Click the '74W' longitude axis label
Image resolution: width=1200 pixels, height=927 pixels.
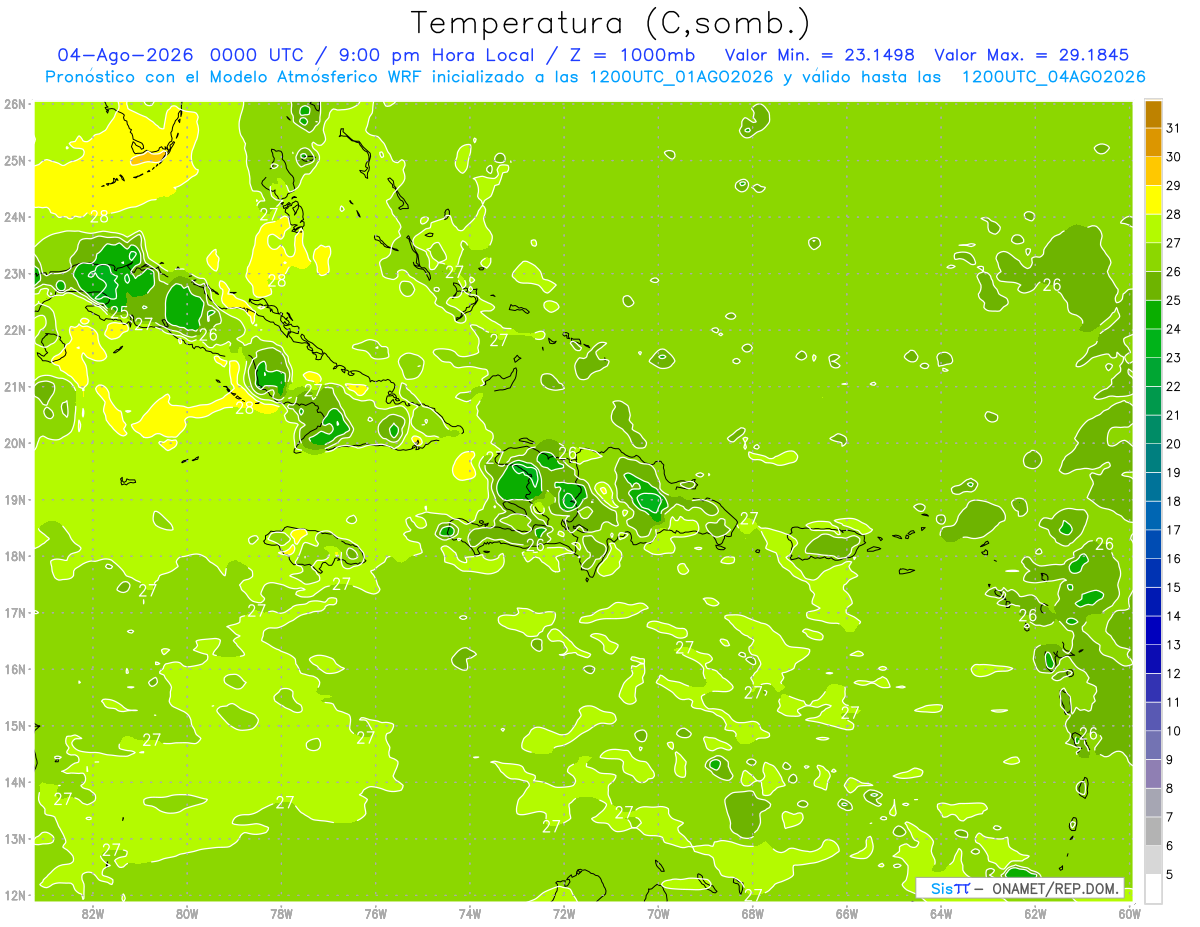tap(470, 913)
